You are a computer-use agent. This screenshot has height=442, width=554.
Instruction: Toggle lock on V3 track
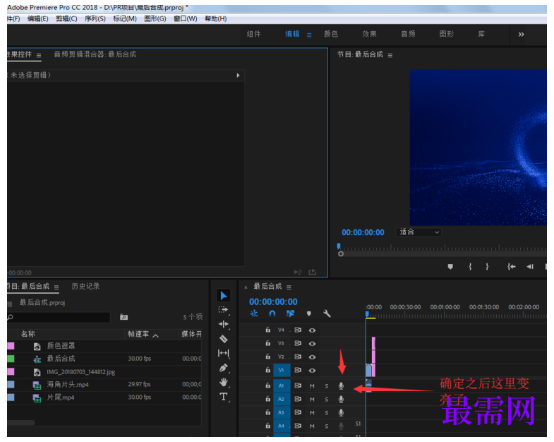268,343
